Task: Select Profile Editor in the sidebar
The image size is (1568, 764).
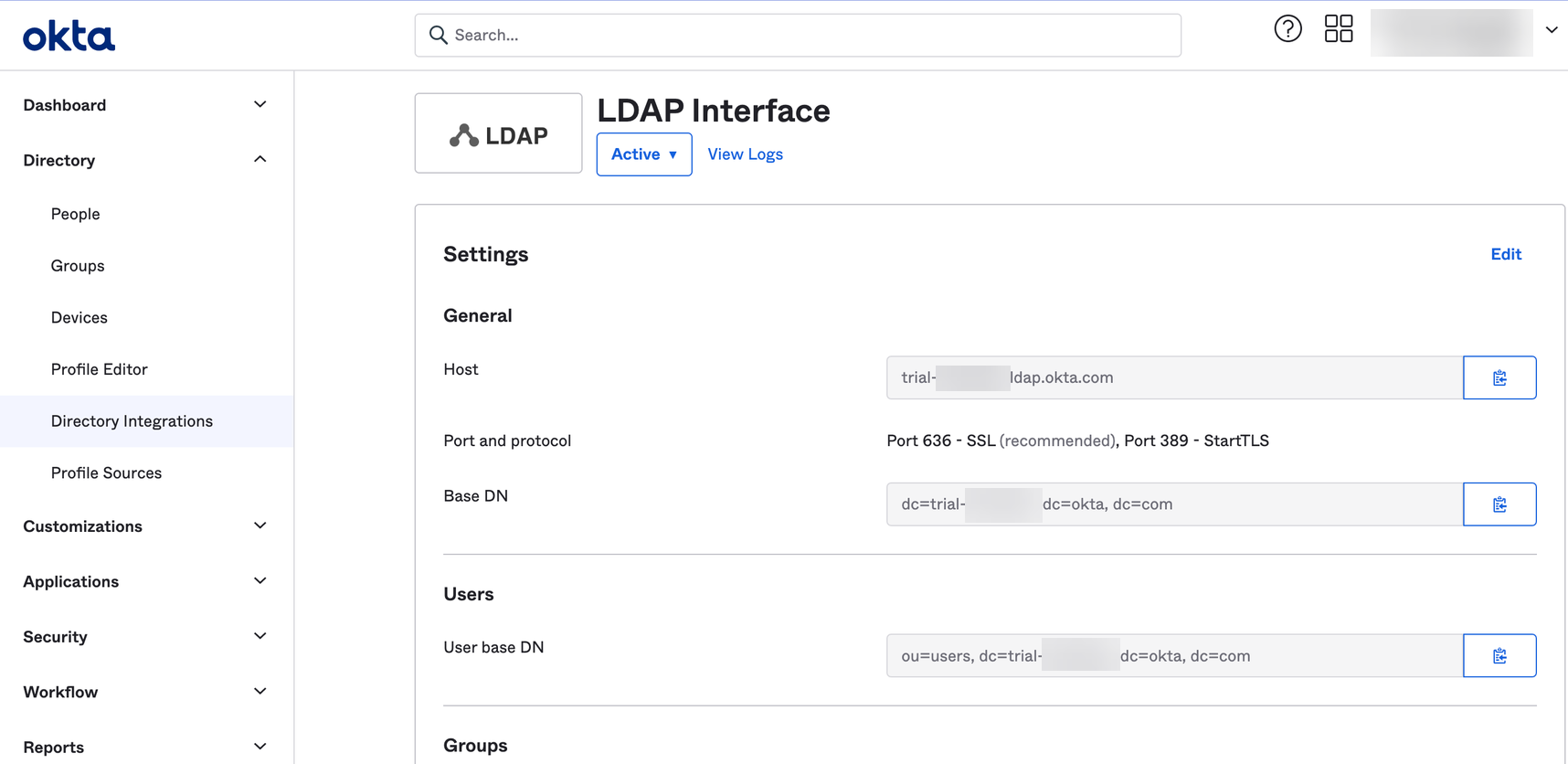Action: pyautogui.click(x=99, y=369)
